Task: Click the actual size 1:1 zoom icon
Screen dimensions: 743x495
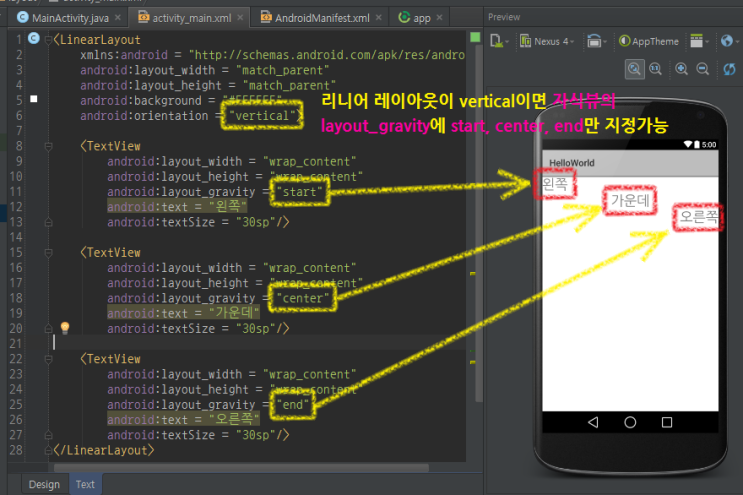Action: (x=655, y=69)
